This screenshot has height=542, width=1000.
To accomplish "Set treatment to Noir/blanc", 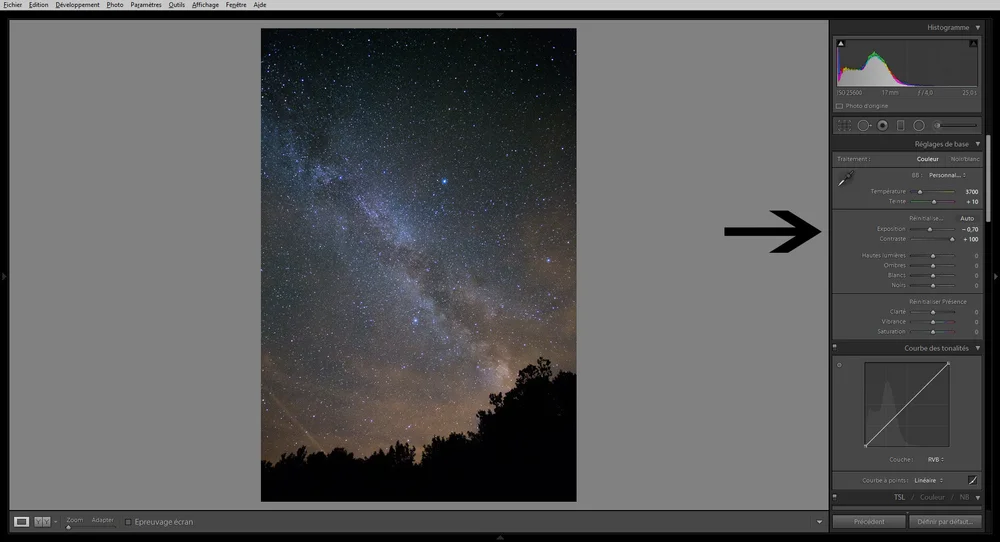I will coord(965,159).
